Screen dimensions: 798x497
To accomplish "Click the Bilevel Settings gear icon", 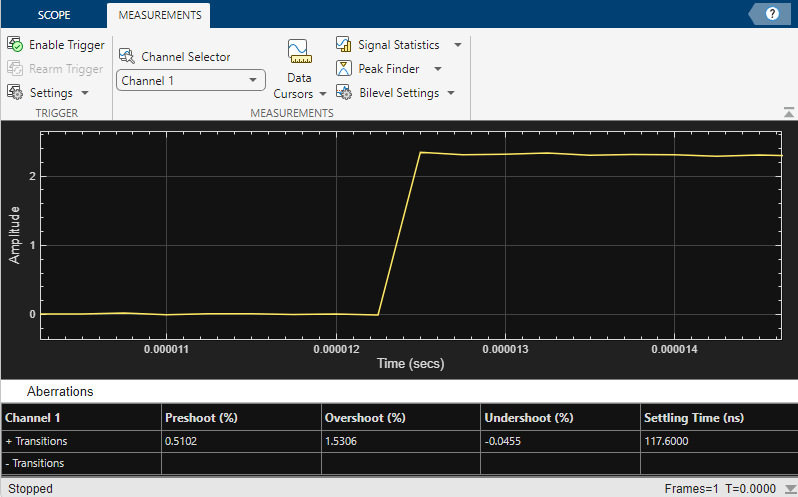I will (344, 92).
